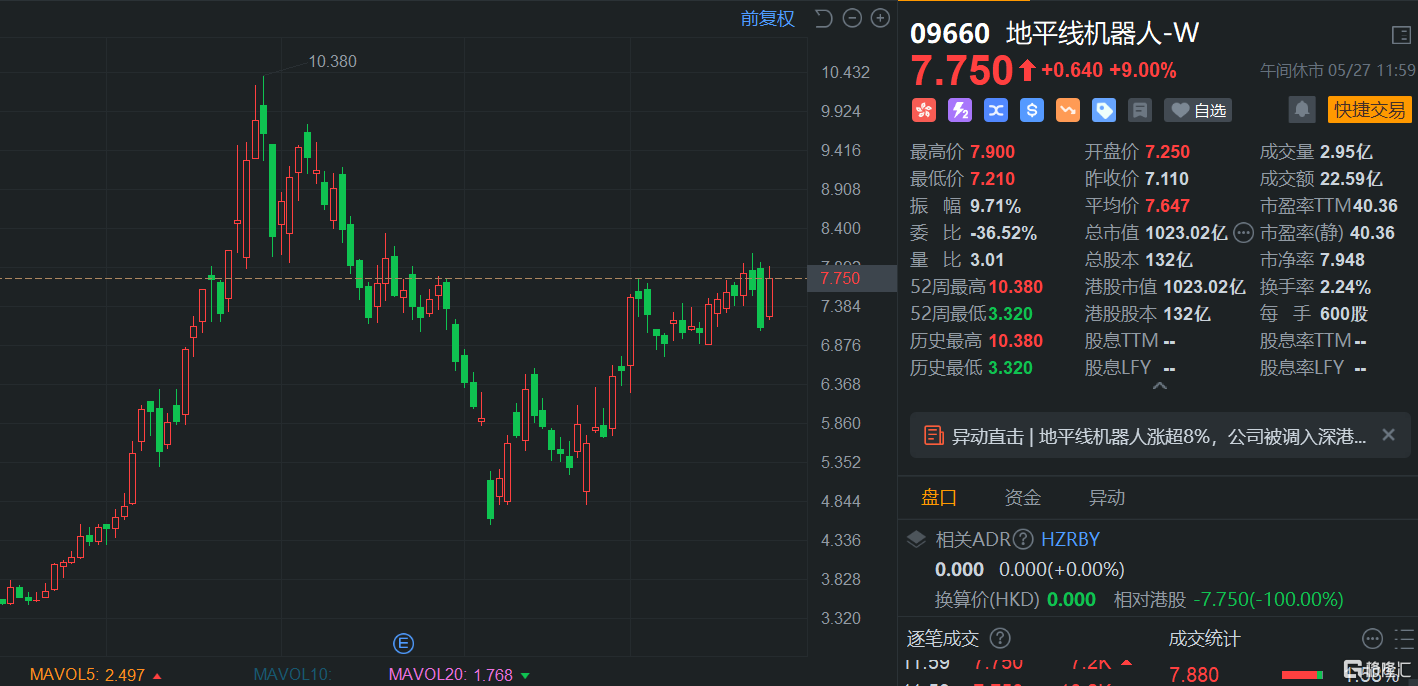The image size is (1418, 686).
Task: Click the more options icon beside 总市值
Action: coord(1243,233)
